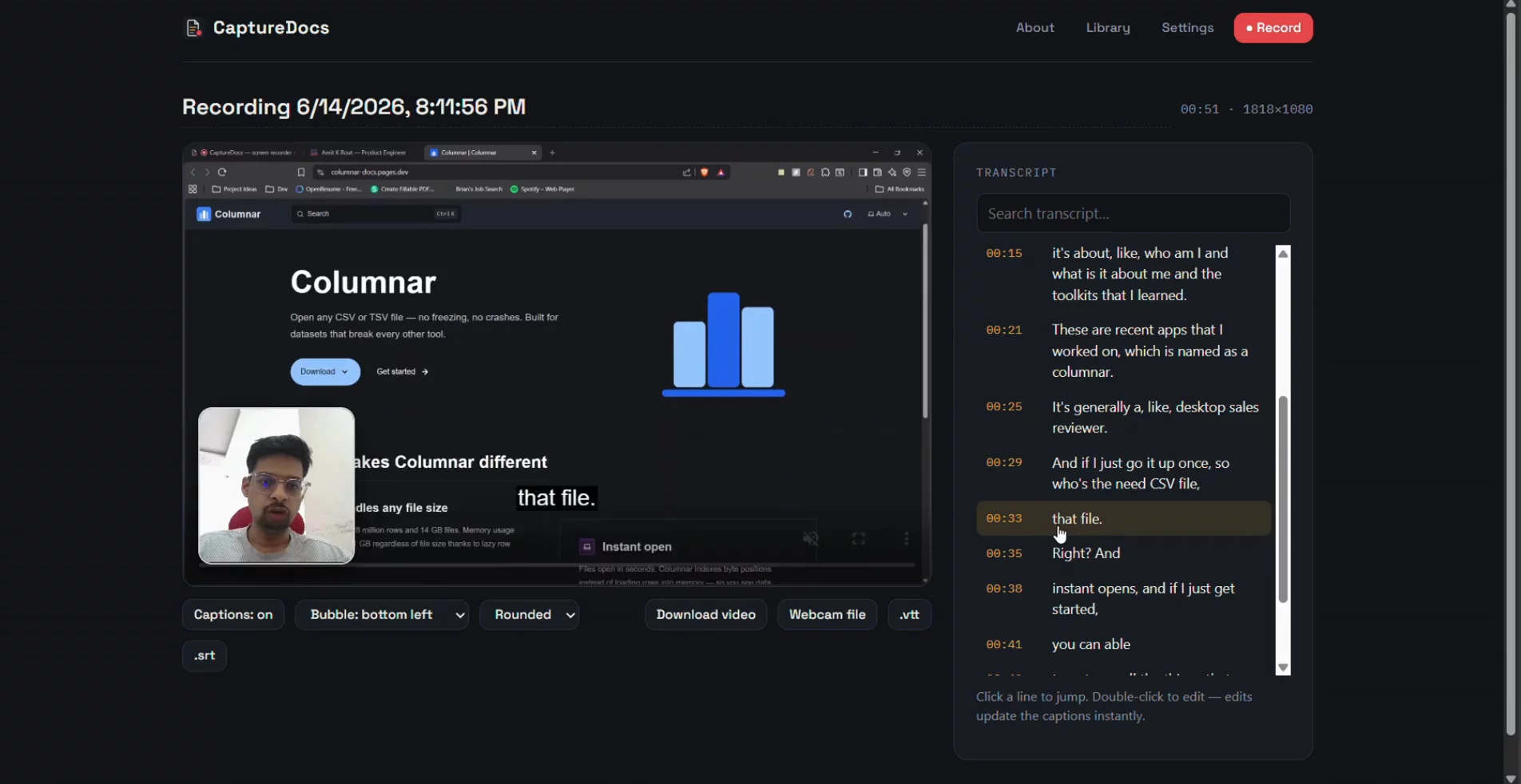This screenshot has width=1521, height=784.
Task: Open the About page
Action: (x=1035, y=28)
